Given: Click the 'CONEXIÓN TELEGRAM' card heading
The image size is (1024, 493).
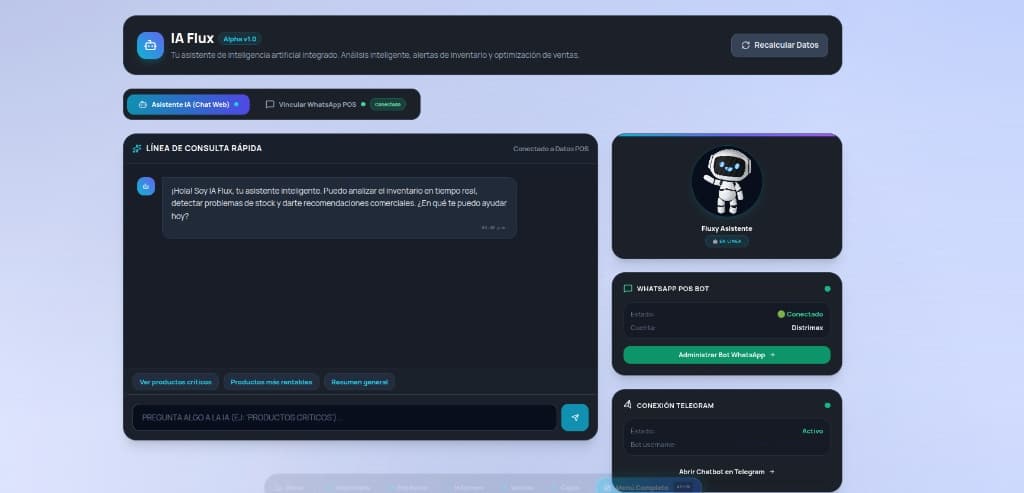Looking at the screenshot, I should 675,406.
